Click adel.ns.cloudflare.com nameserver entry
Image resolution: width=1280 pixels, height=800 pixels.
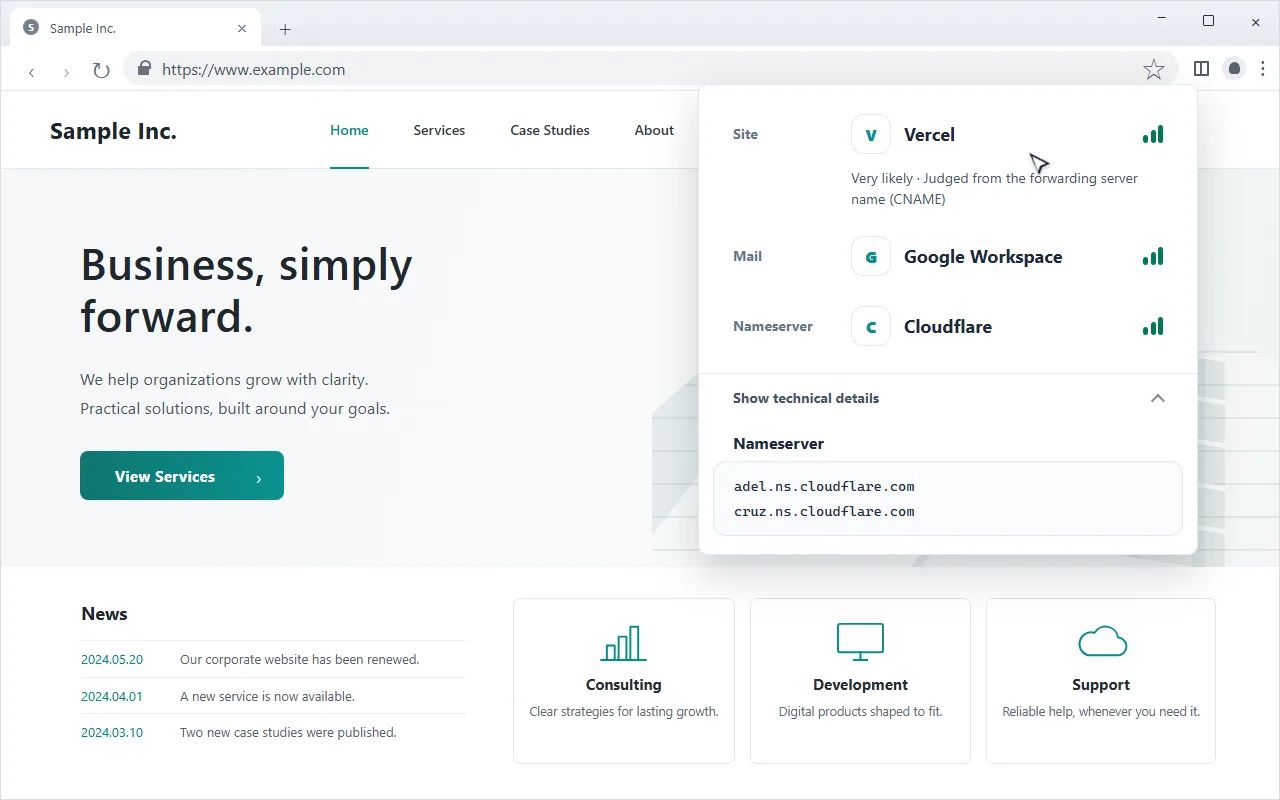point(824,486)
